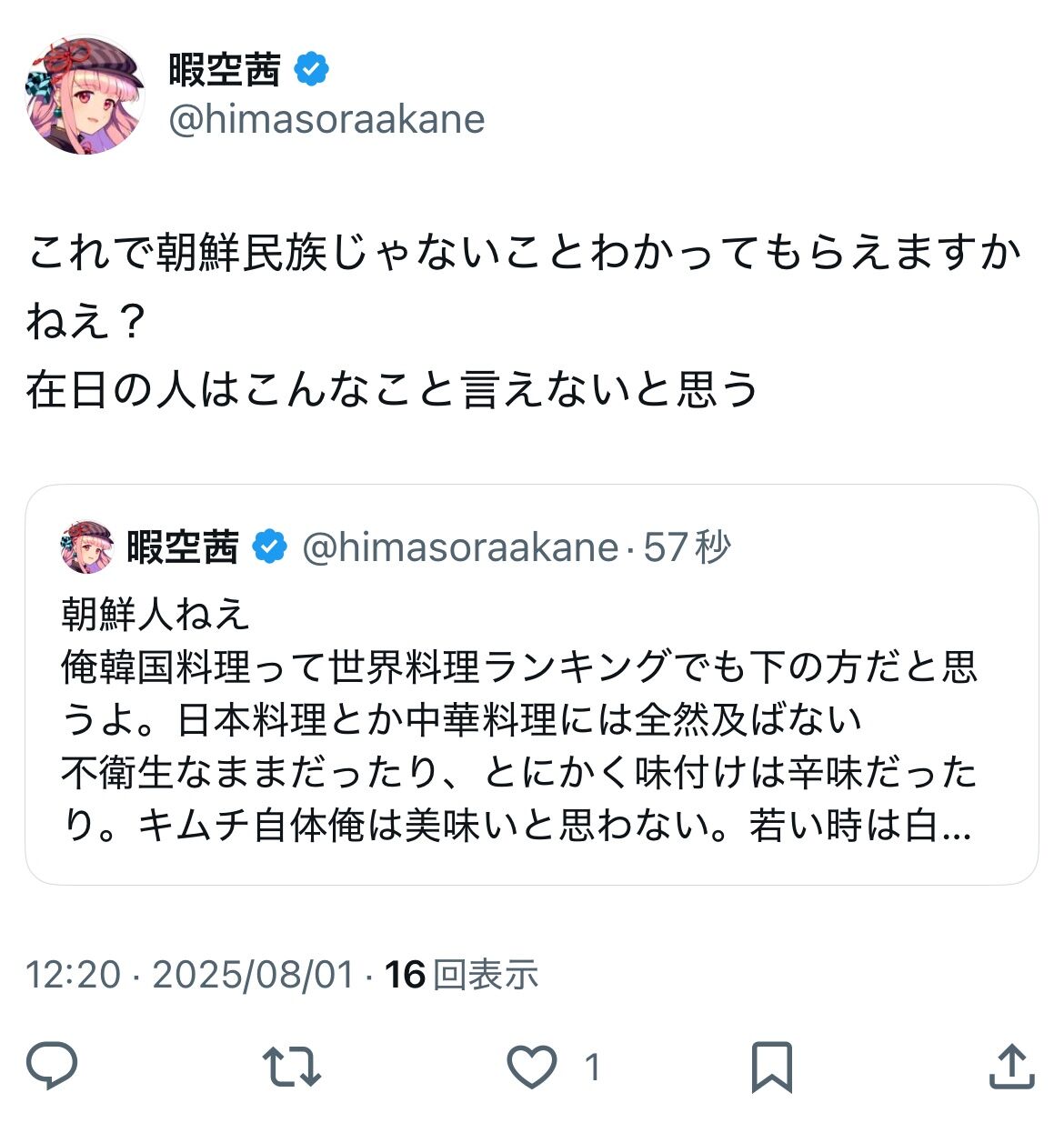Click the 暇空茜 name in the quoted post
This screenshot has height=1143, width=1064.
tap(183, 546)
